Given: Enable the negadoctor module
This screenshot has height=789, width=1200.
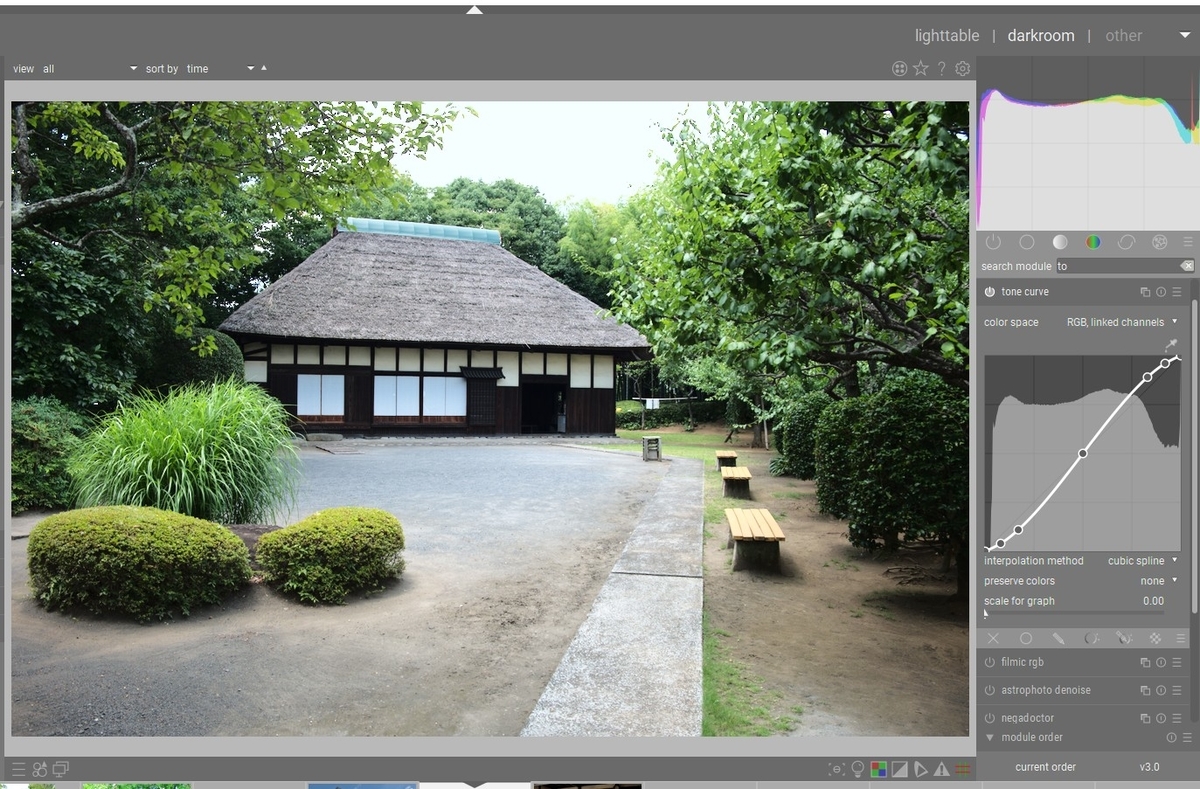Looking at the screenshot, I should point(989,718).
